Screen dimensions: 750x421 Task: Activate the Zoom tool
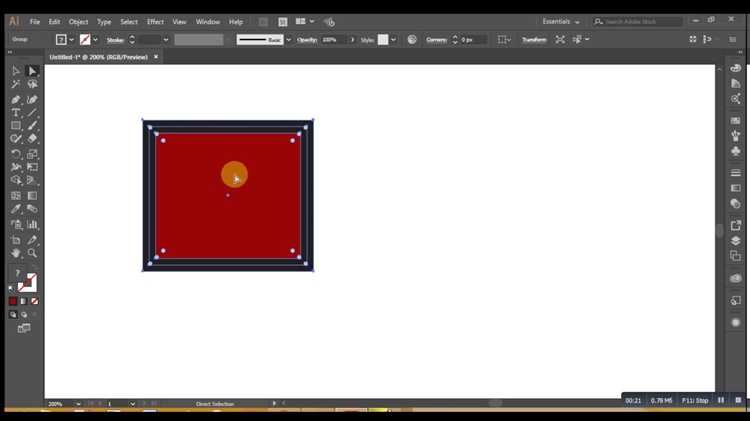tap(32, 253)
